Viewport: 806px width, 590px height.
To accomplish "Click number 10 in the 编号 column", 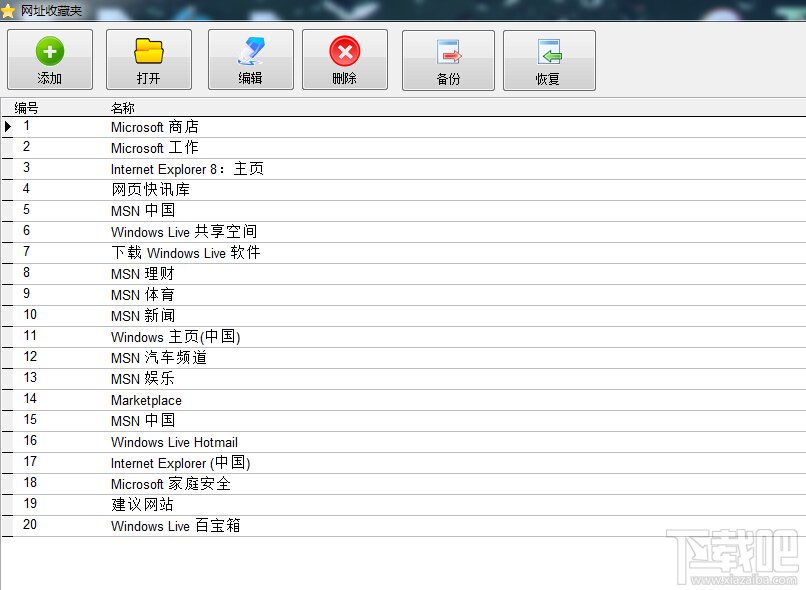I will [30, 315].
